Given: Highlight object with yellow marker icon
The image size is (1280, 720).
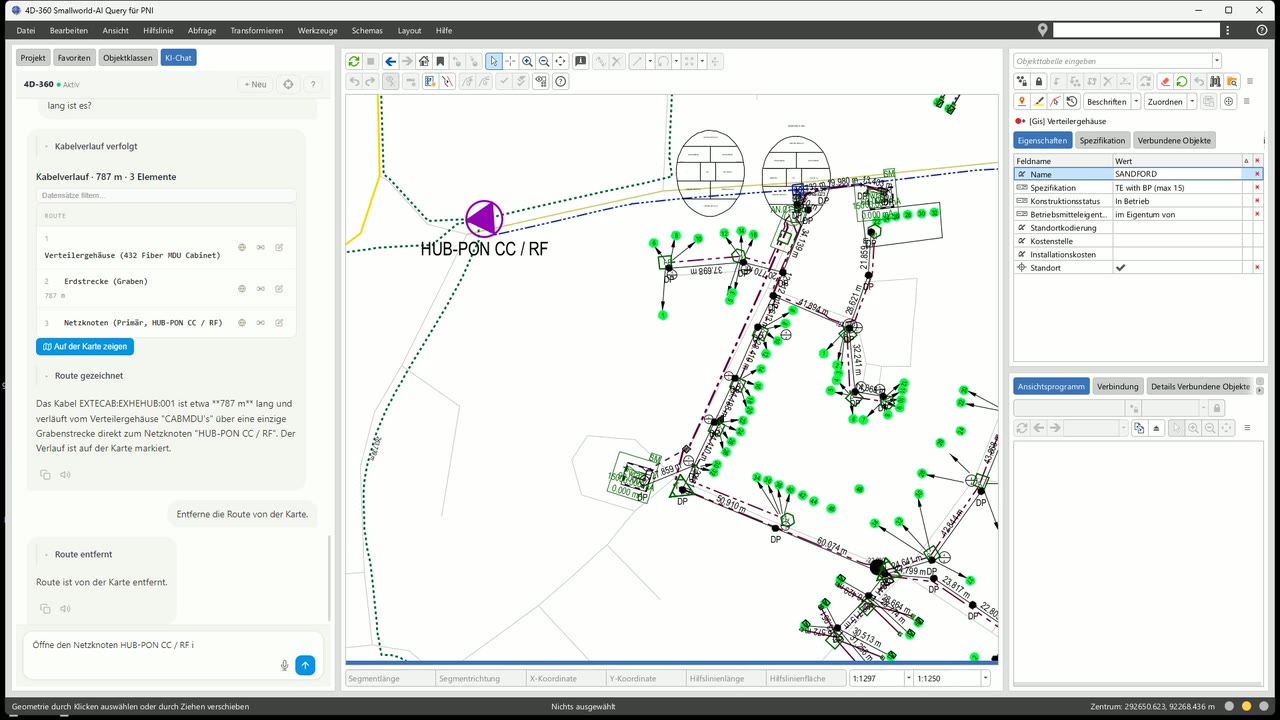Looking at the screenshot, I should (x=1039, y=101).
